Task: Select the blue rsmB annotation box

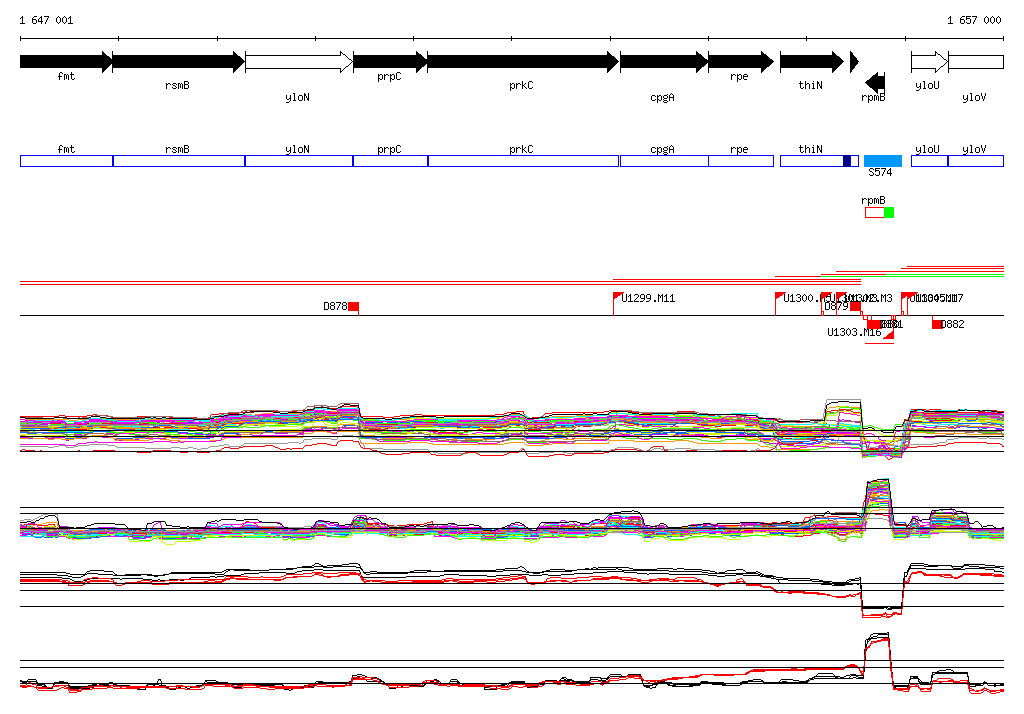Action: (179, 161)
